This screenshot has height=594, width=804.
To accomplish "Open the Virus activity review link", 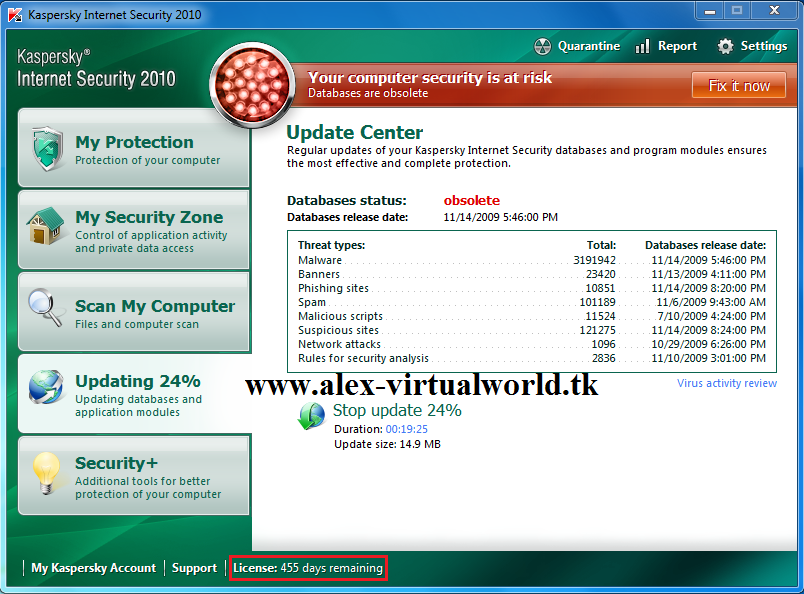I will [726, 383].
